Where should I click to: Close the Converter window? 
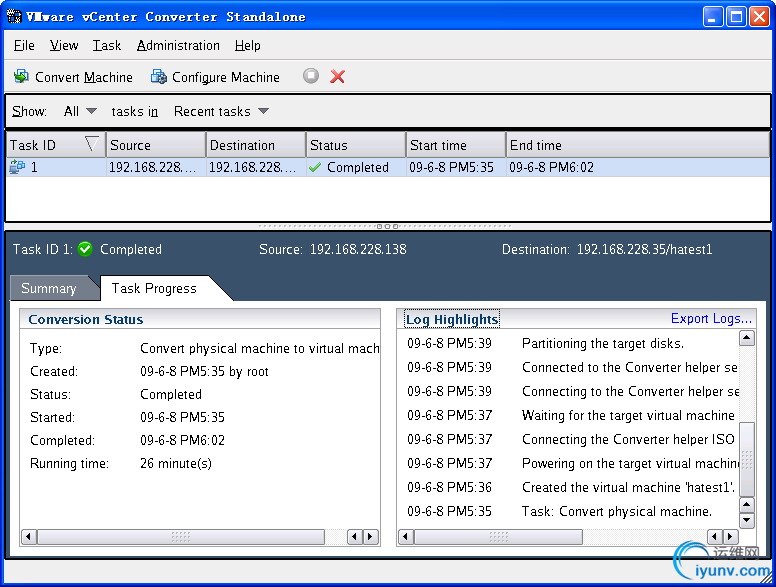[759, 17]
